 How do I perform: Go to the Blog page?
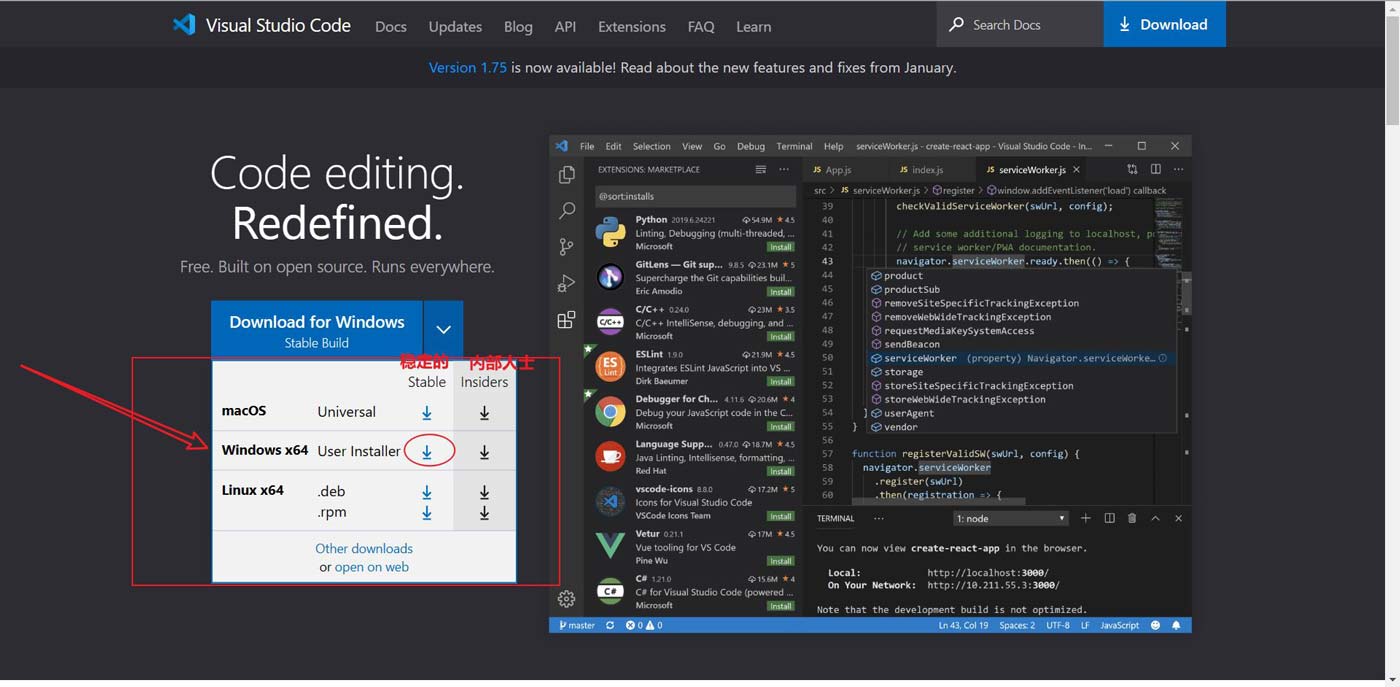pyautogui.click(x=518, y=26)
